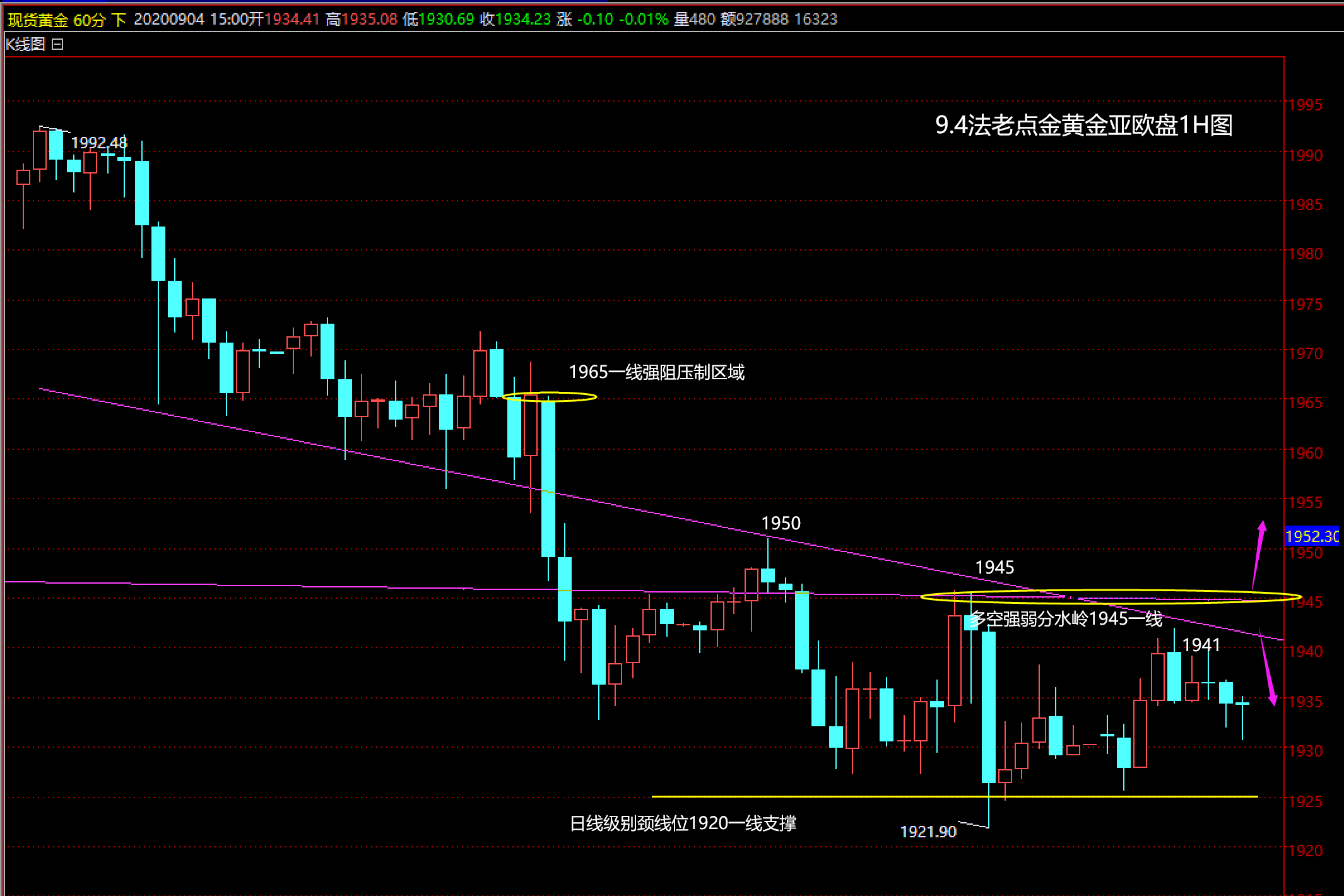The width and height of the screenshot is (1344, 896).
Task: Select the yellow ellipse at 1965
Action: tap(549, 397)
